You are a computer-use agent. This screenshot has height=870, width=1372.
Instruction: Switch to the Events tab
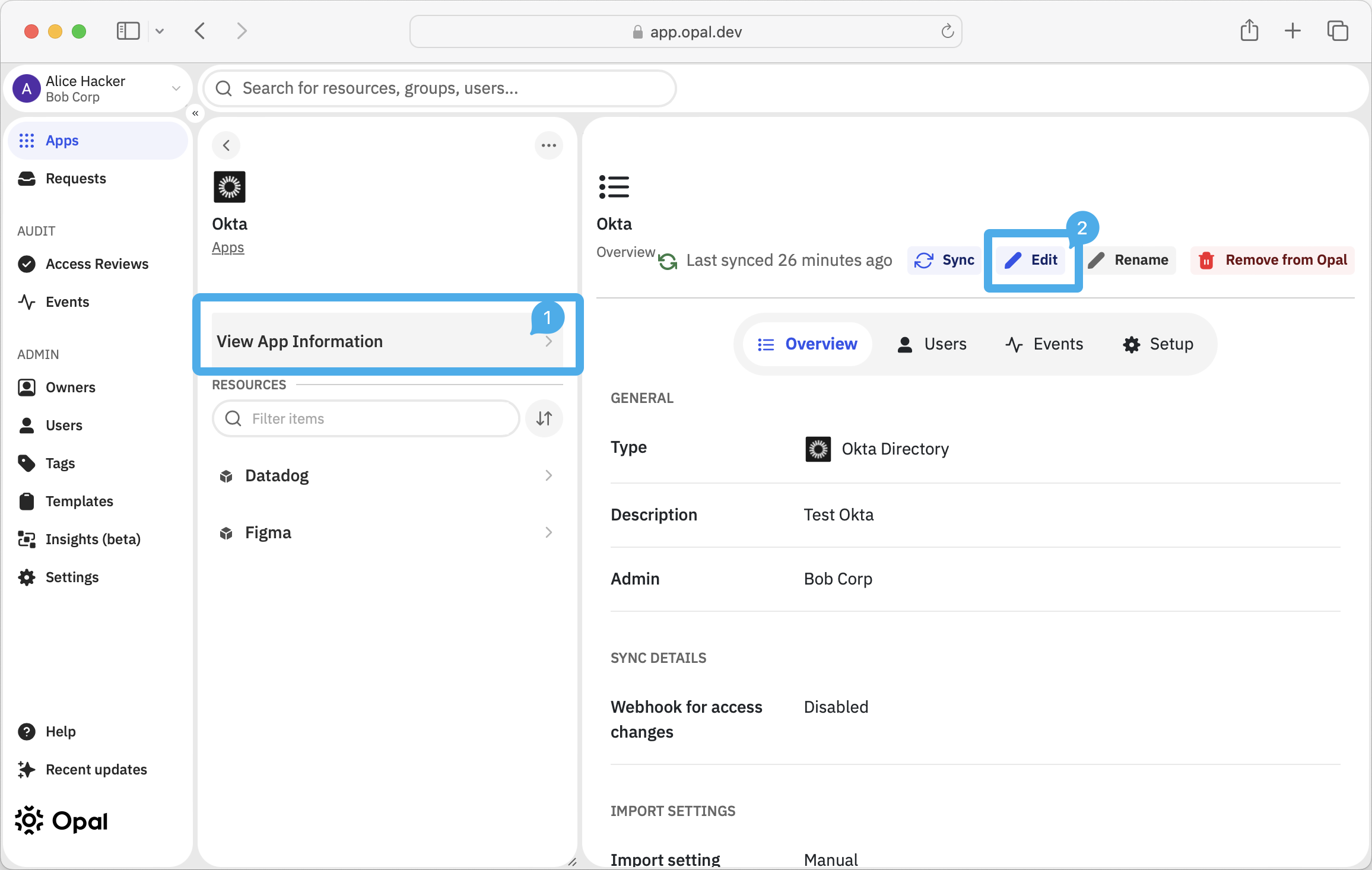click(1044, 344)
